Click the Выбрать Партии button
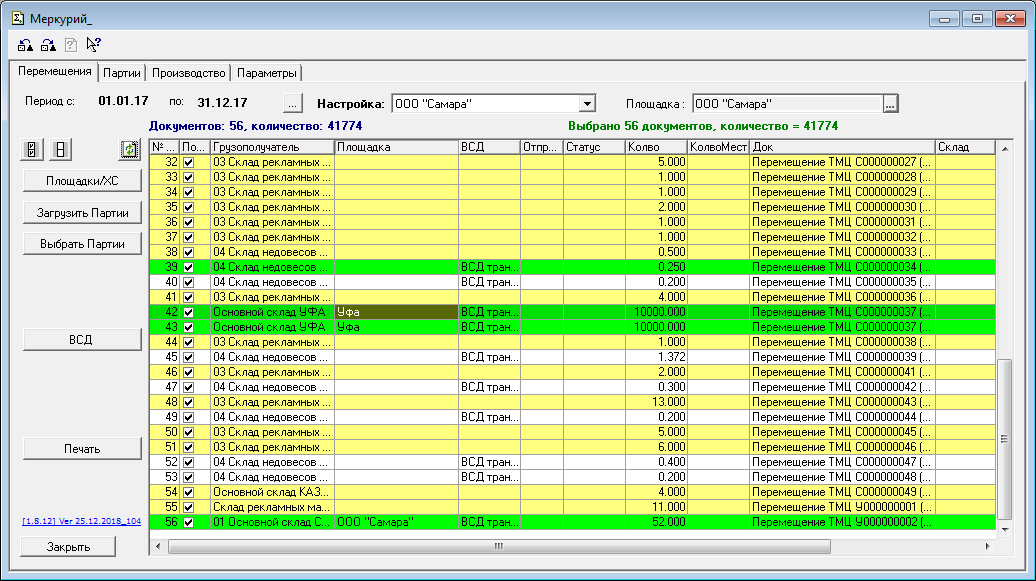Screen dimensions: 1036x581 (82, 244)
